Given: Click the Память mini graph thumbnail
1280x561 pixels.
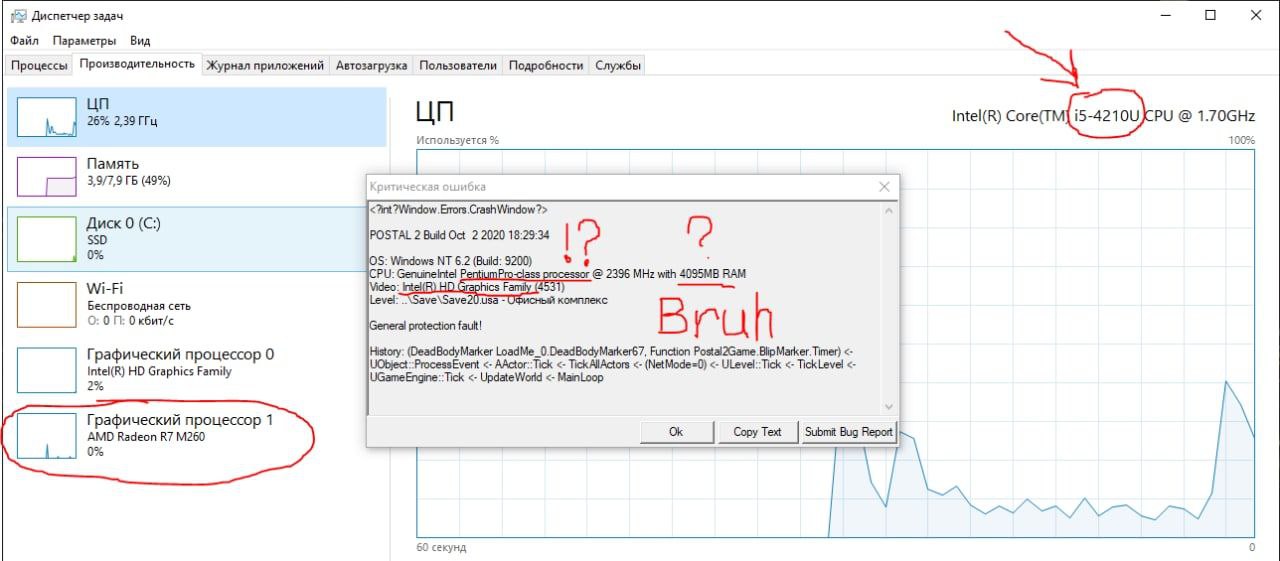Looking at the screenshot, I should click(x=47, y=176).
